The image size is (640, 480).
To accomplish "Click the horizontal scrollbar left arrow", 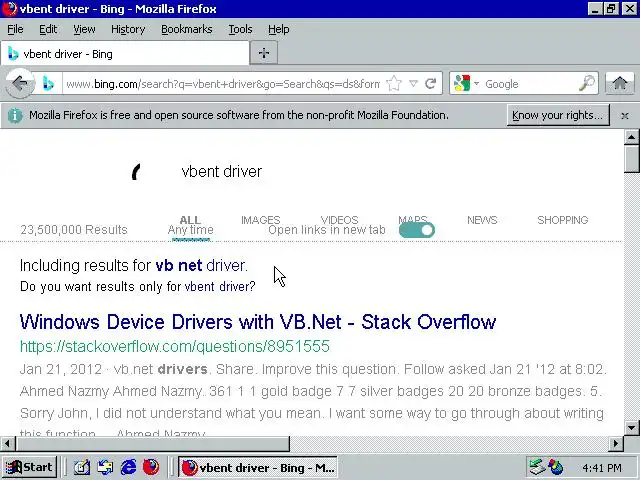I will coord(7,443).
